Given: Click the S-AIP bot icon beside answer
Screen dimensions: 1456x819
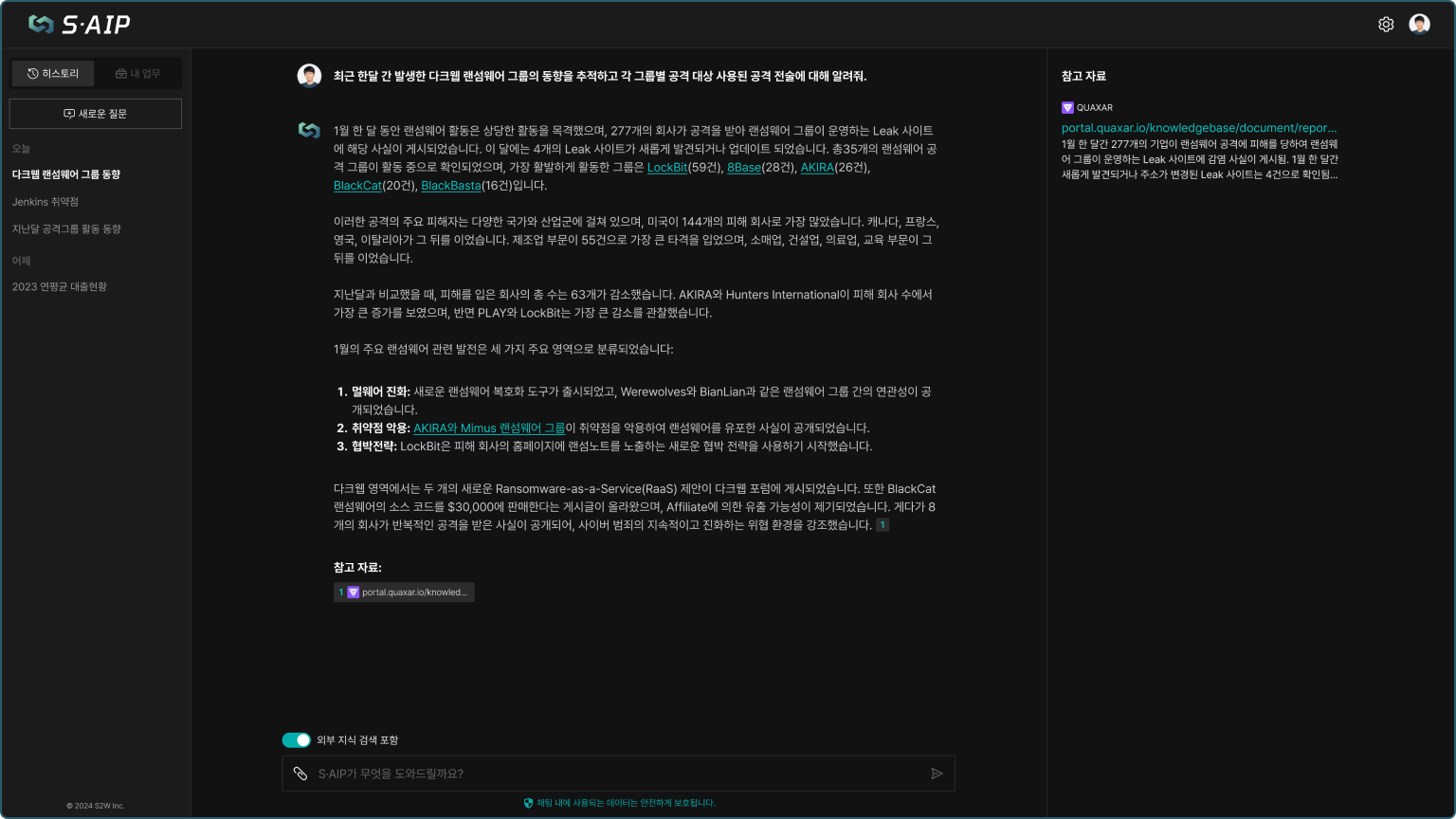Looking at the screenshot, I should pos(309,130).
